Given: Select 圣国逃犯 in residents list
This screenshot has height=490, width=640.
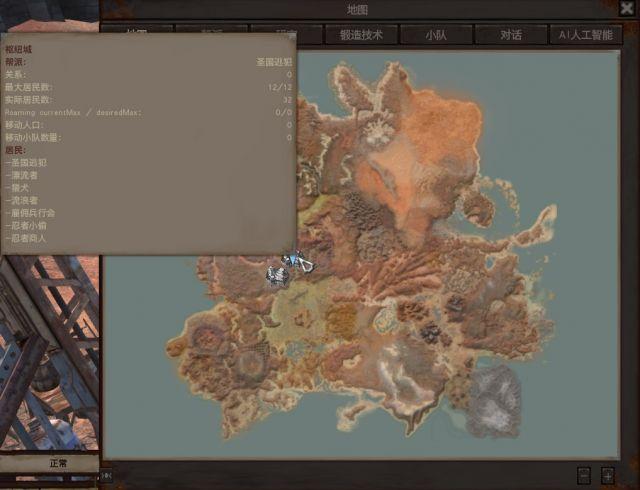Looking at the screenshot, I should point(27,162).
